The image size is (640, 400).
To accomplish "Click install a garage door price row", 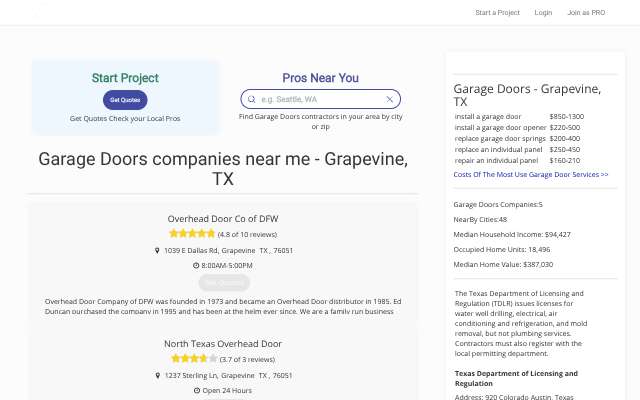I will coord(519,116).
